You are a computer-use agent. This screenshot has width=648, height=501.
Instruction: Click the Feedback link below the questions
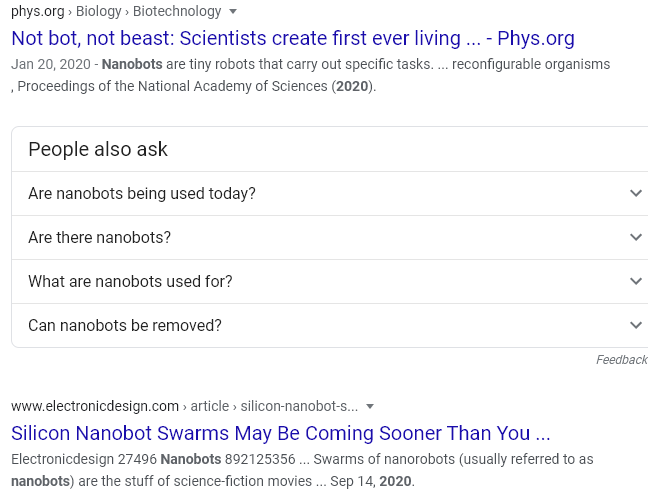tap(621, 360)
